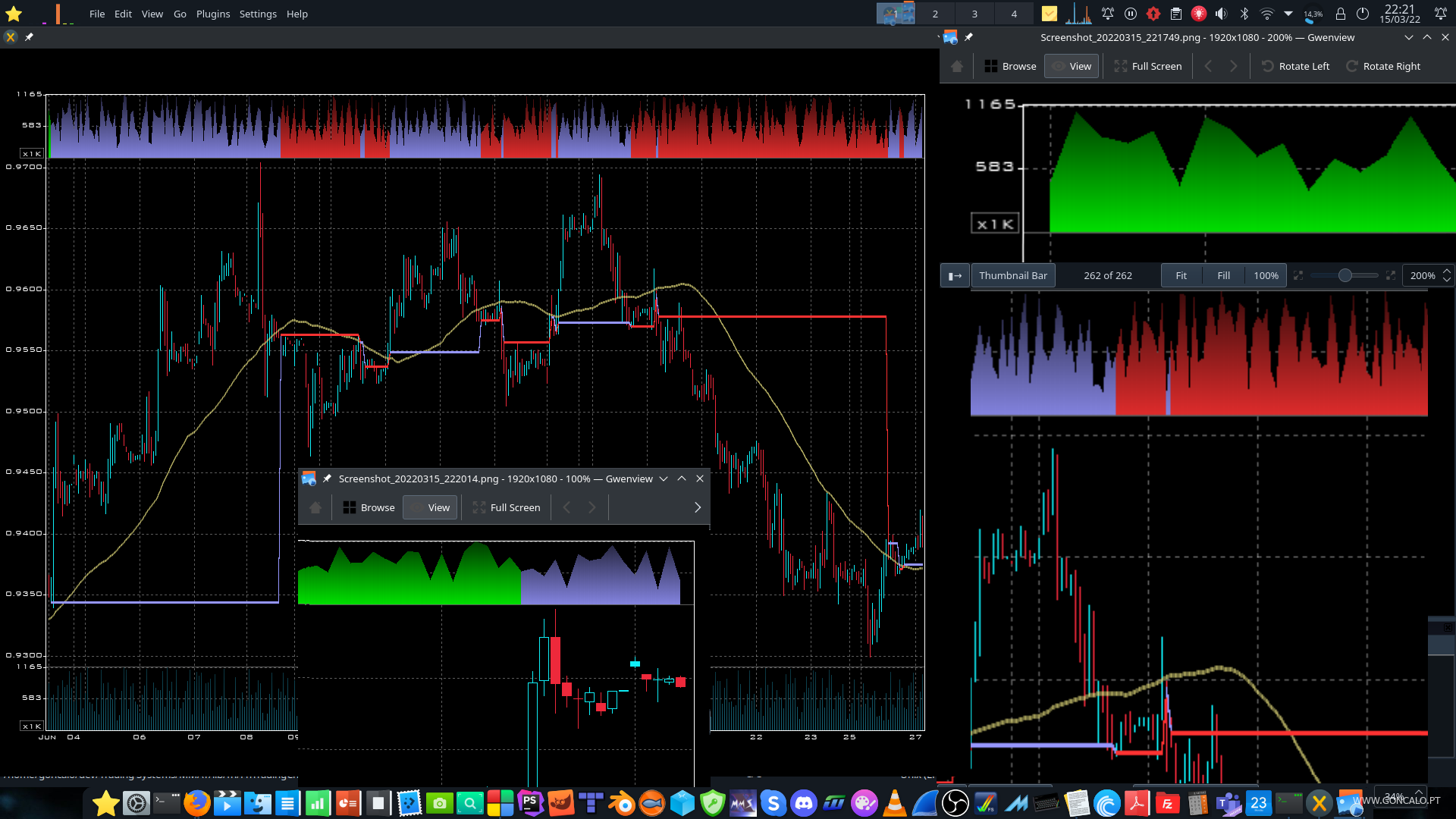Viewport: 1456px width, 819px height.
Task: Toggle View in the 100% Gwenview window
Action: (430, 507)
